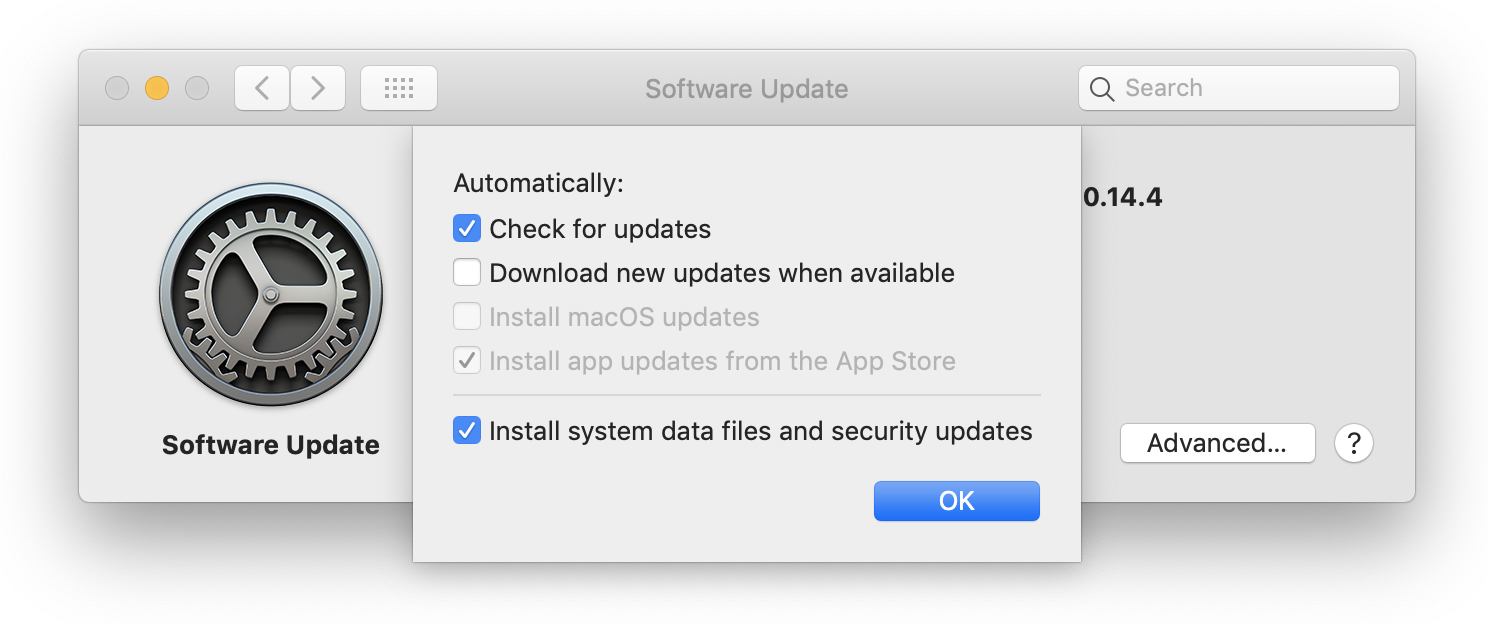Screen dimensions: 1488x624
Task: Go back with the left chevron button
Action: pyautogui.click(x=262, y=88)
